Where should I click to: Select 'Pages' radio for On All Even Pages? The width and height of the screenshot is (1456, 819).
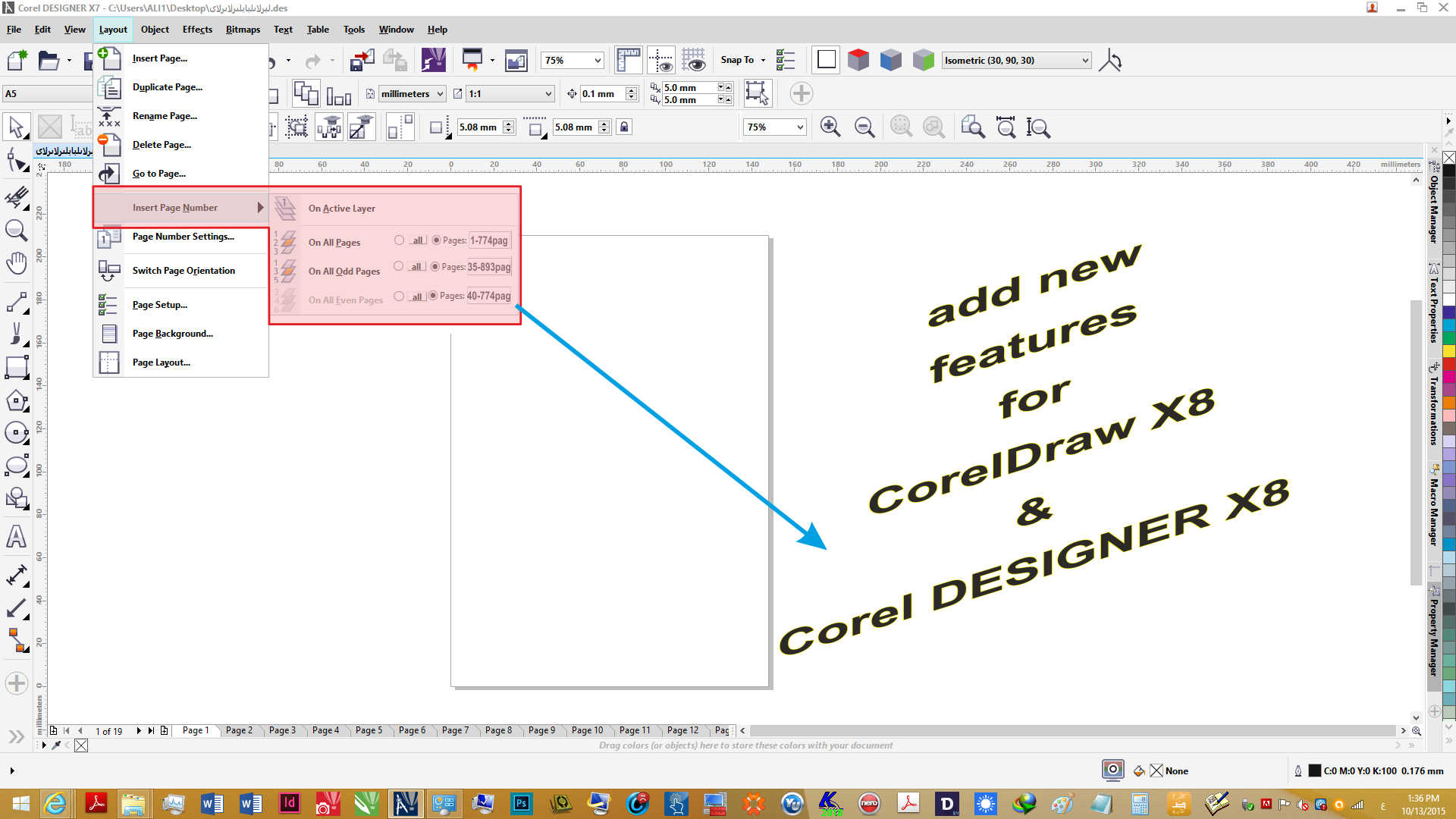(x=433, y=296)
